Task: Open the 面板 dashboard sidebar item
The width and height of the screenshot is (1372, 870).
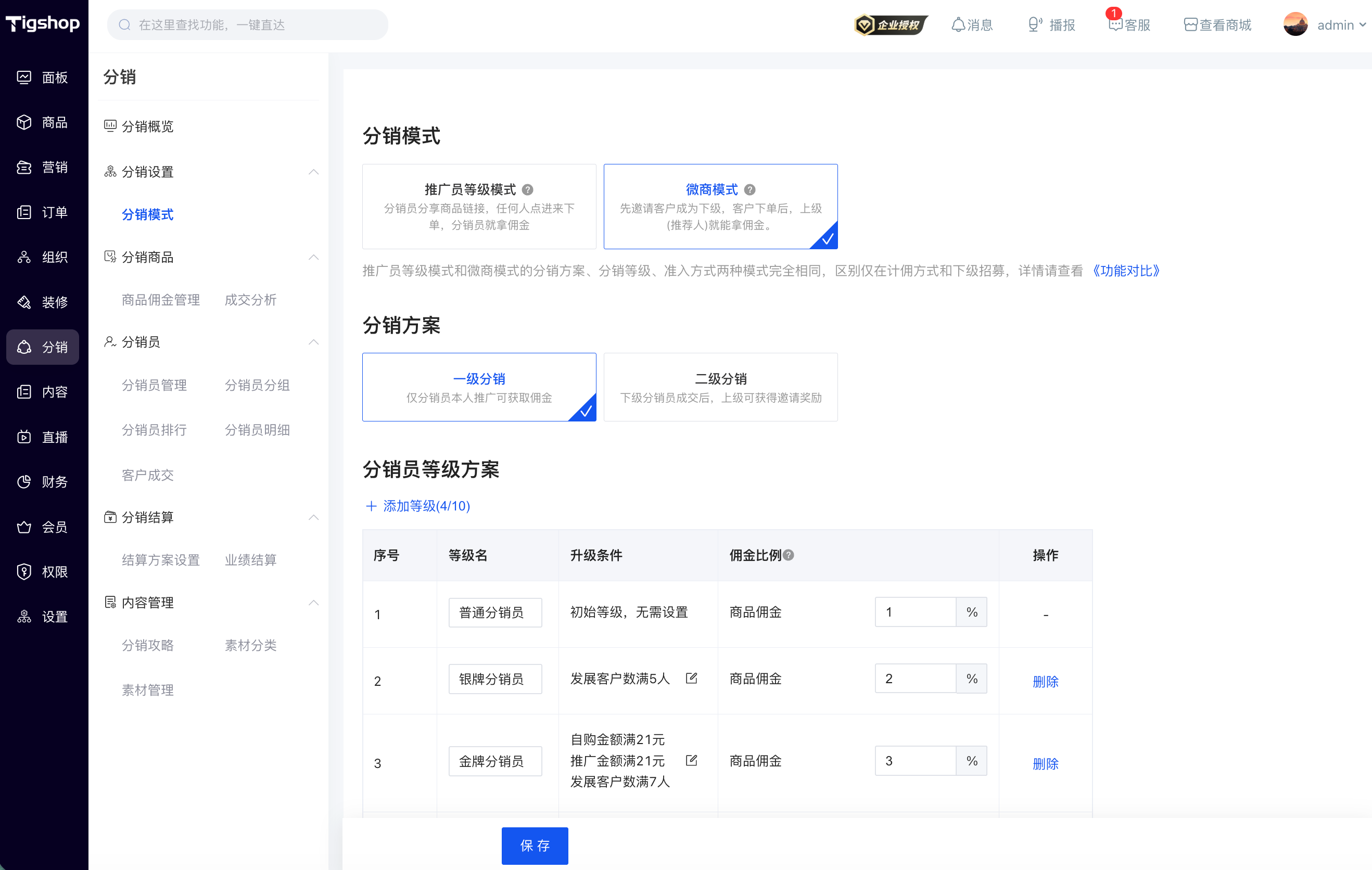Action: pos(43,77)
